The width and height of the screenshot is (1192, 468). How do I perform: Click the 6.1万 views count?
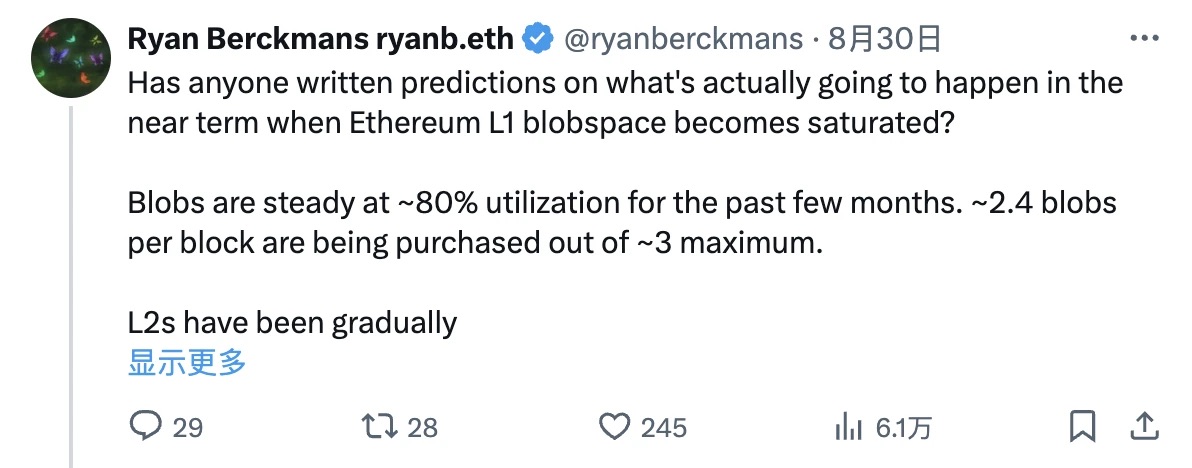[903, 428]
